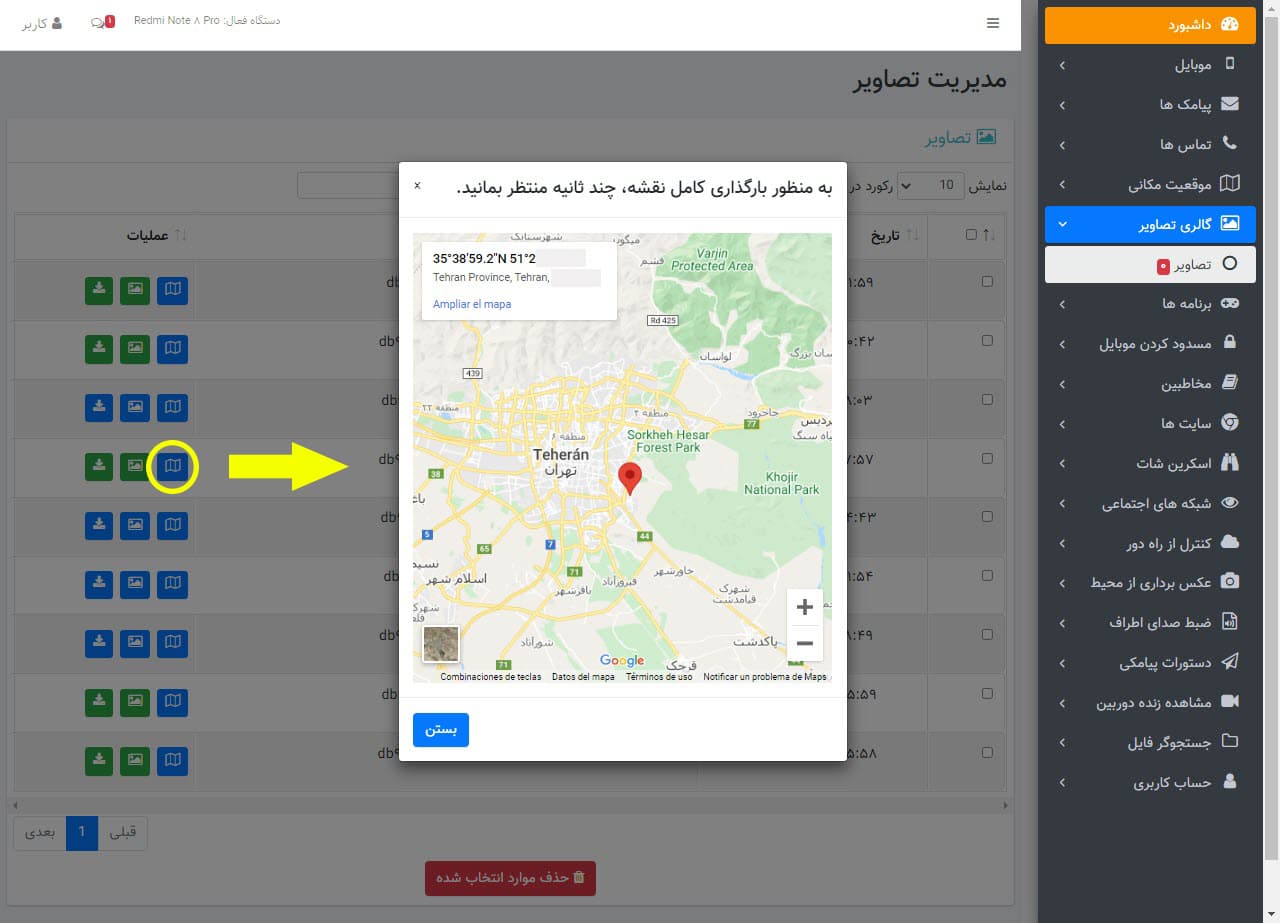Check the checkbox for row timed 1:54

987,576
